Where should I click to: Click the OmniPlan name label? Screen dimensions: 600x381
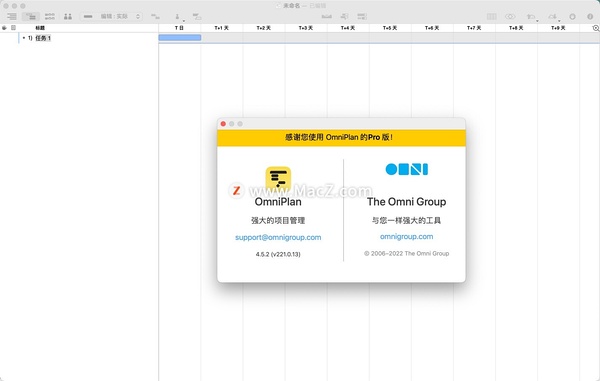(x=278, y=202)
